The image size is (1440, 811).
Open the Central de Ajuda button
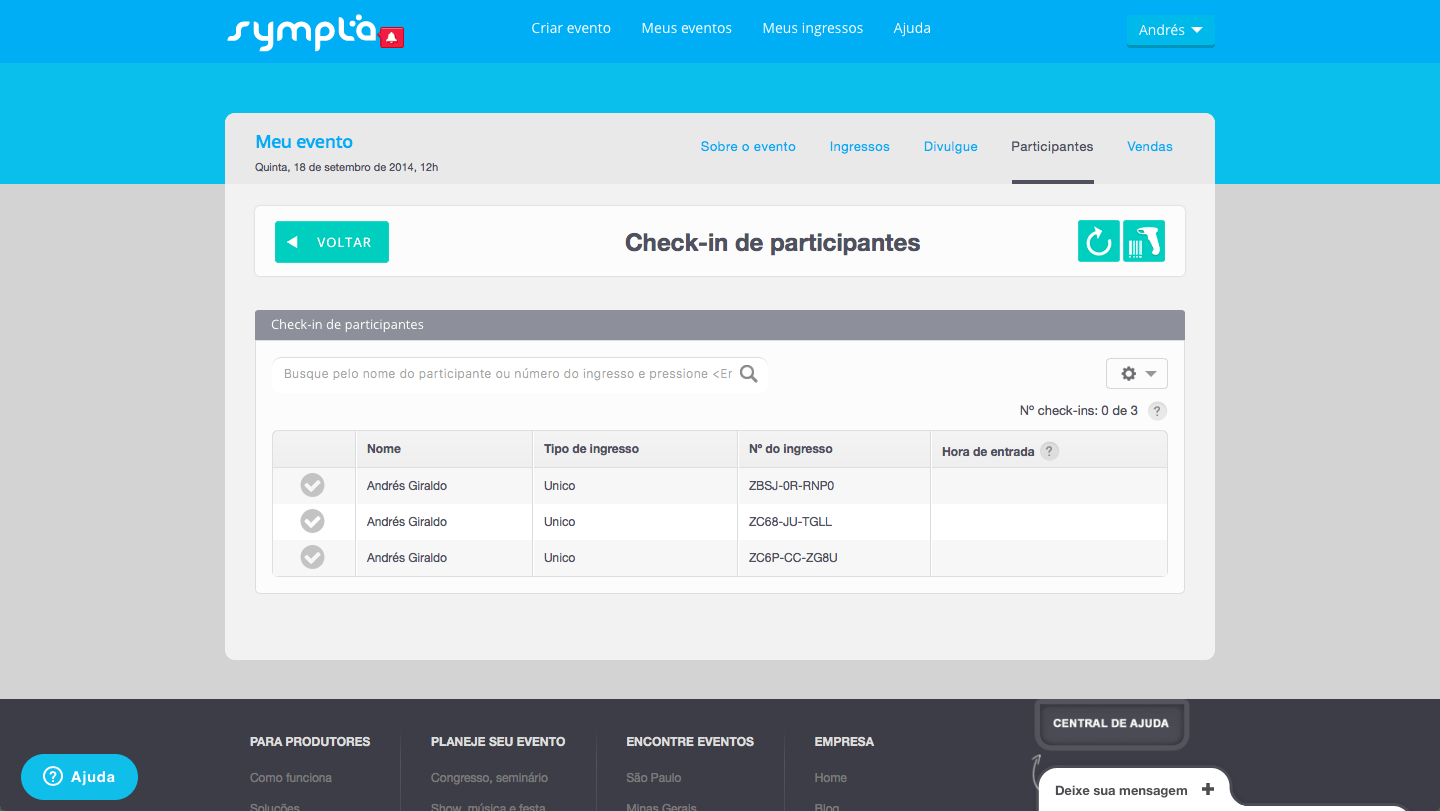1111,723
